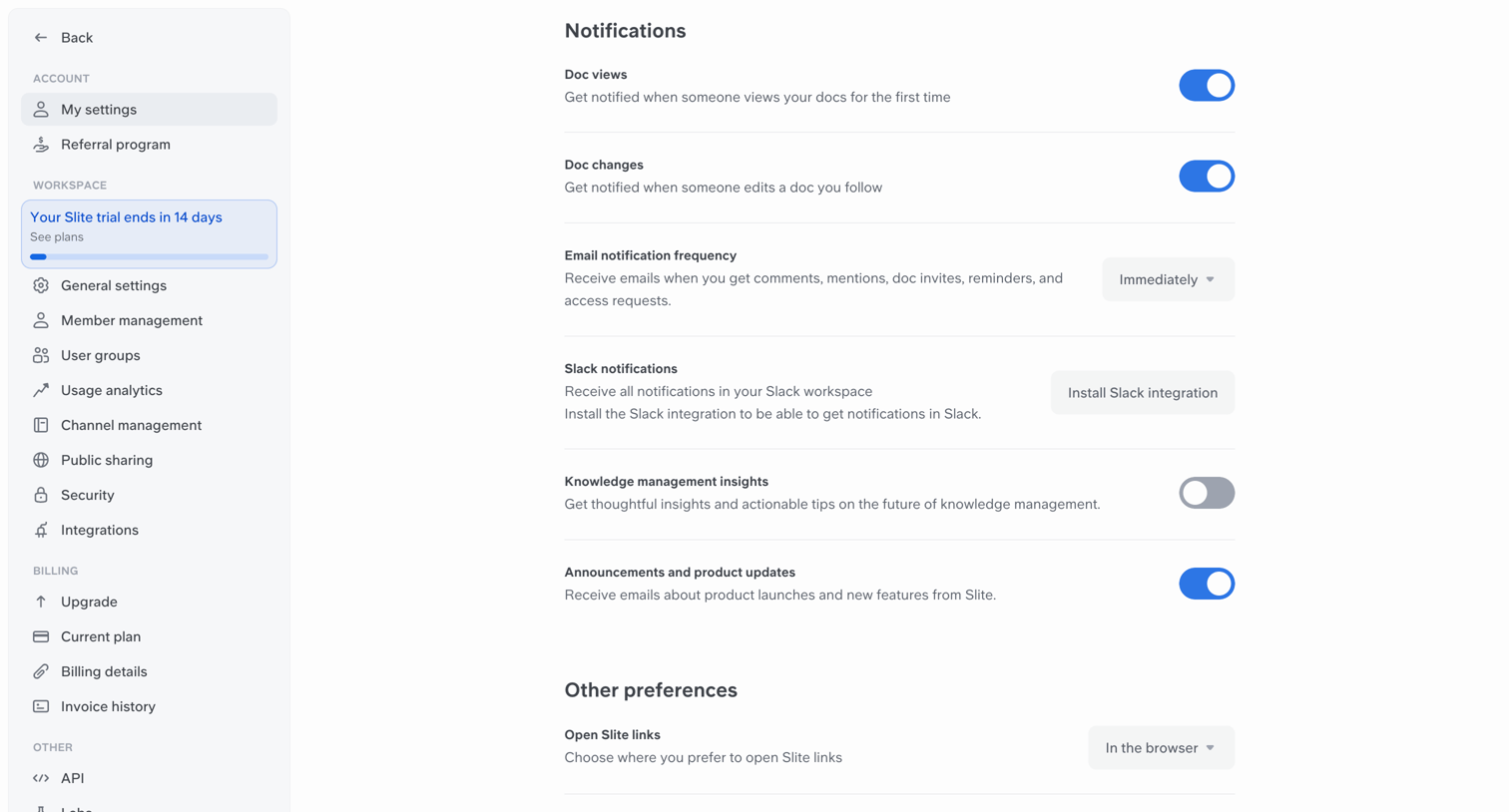Image resolution: width=1509 pixels, height=812 pixels.
Task: Click the trial progress bar
Action: (149, 257)
